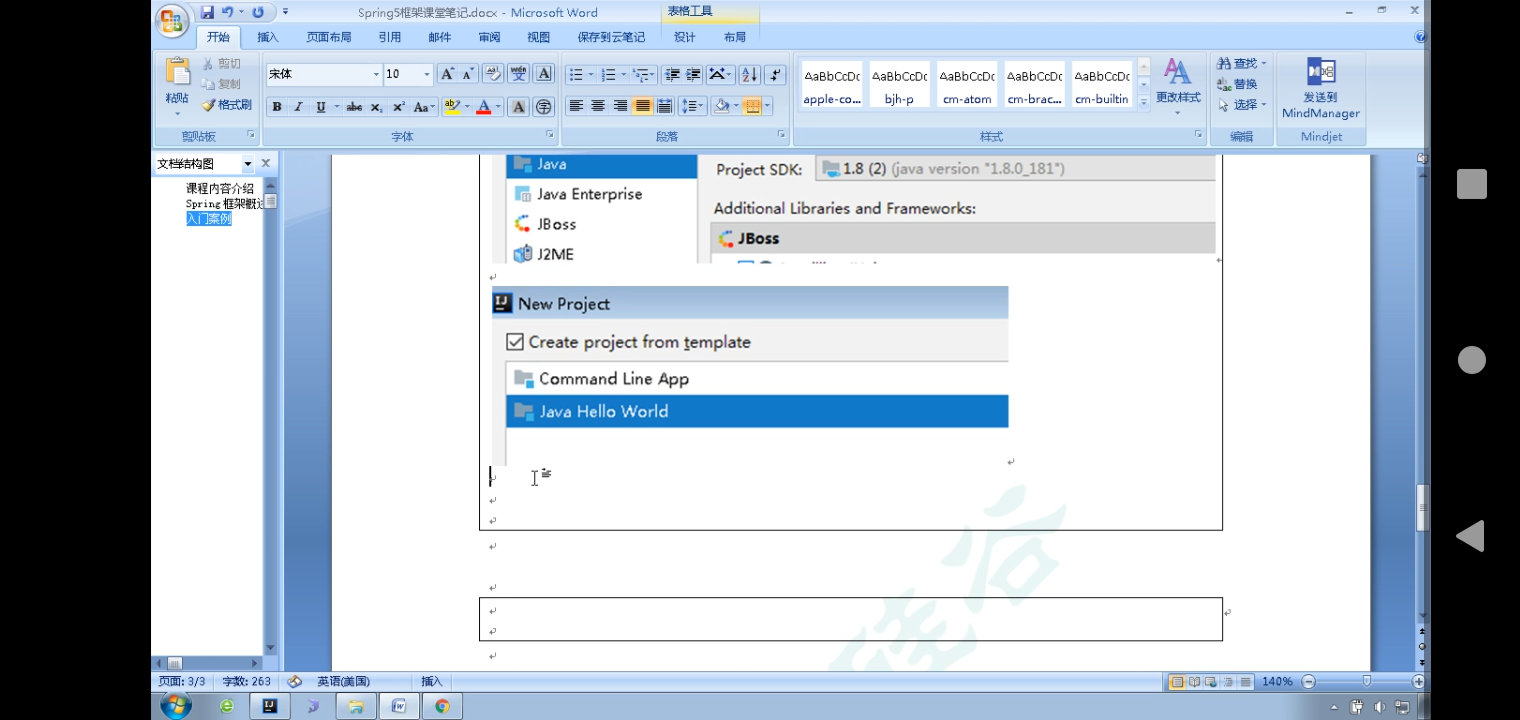Apply strikethrough formatting
The width and height of the screenshot is (1520, 720).
tap(354, 107)
